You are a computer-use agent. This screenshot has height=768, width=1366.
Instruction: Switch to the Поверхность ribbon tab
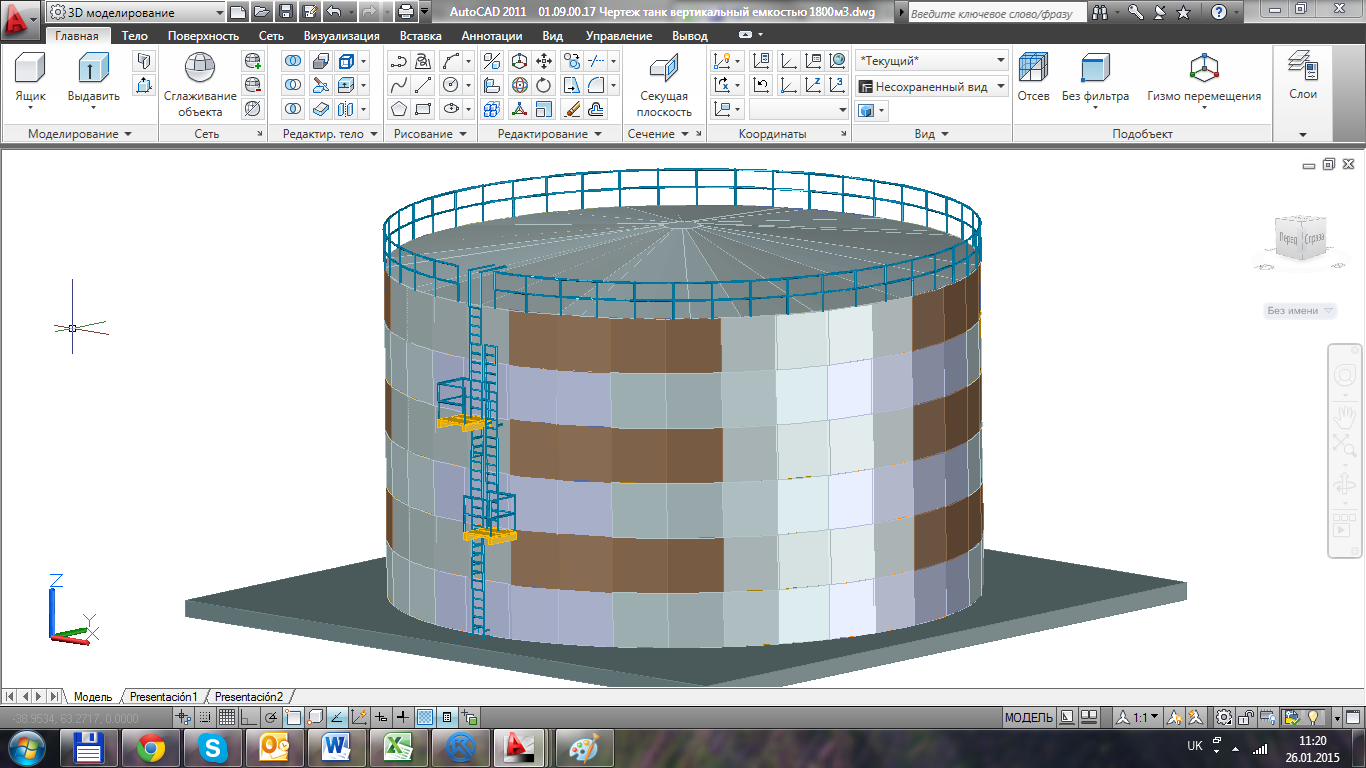click(203, 36)
